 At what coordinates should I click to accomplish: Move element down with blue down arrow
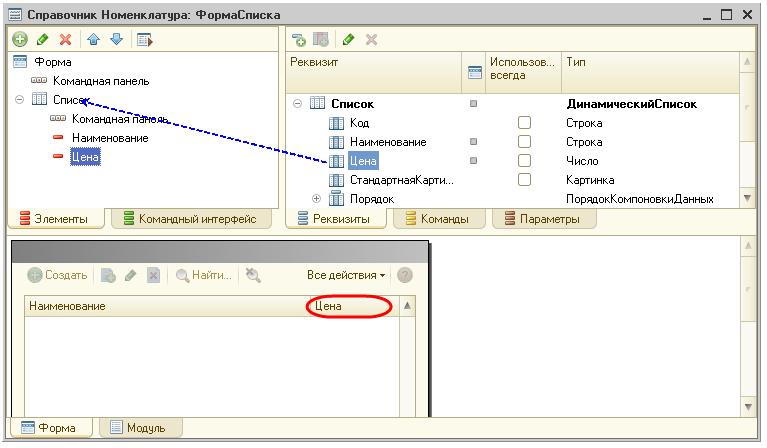(116, 39)
